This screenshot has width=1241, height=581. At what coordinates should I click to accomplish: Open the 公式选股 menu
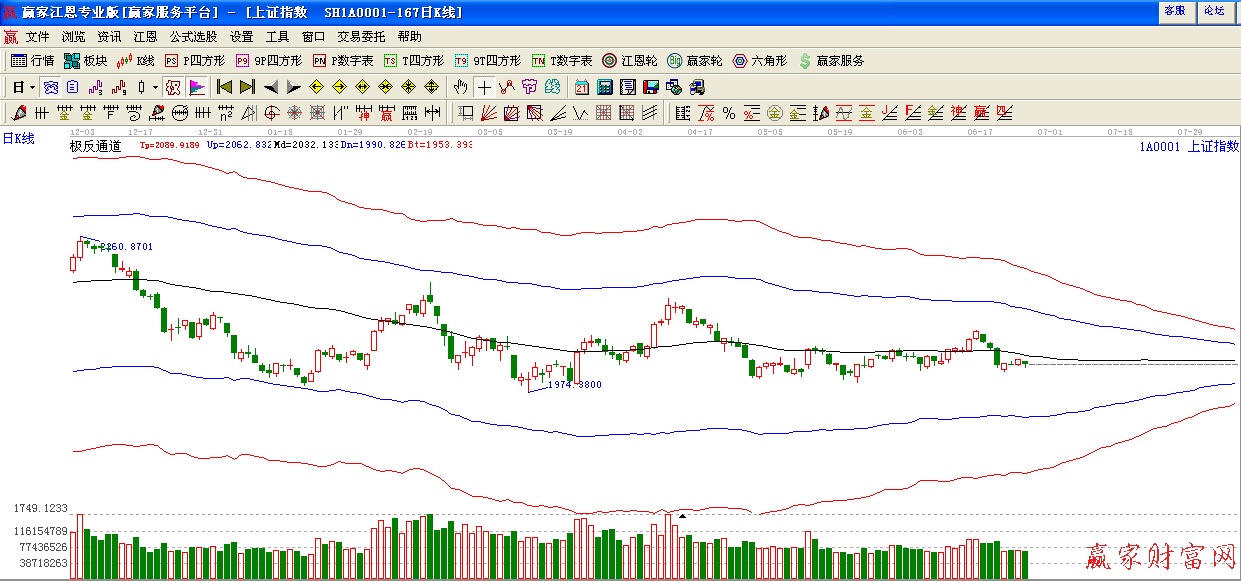193,36
